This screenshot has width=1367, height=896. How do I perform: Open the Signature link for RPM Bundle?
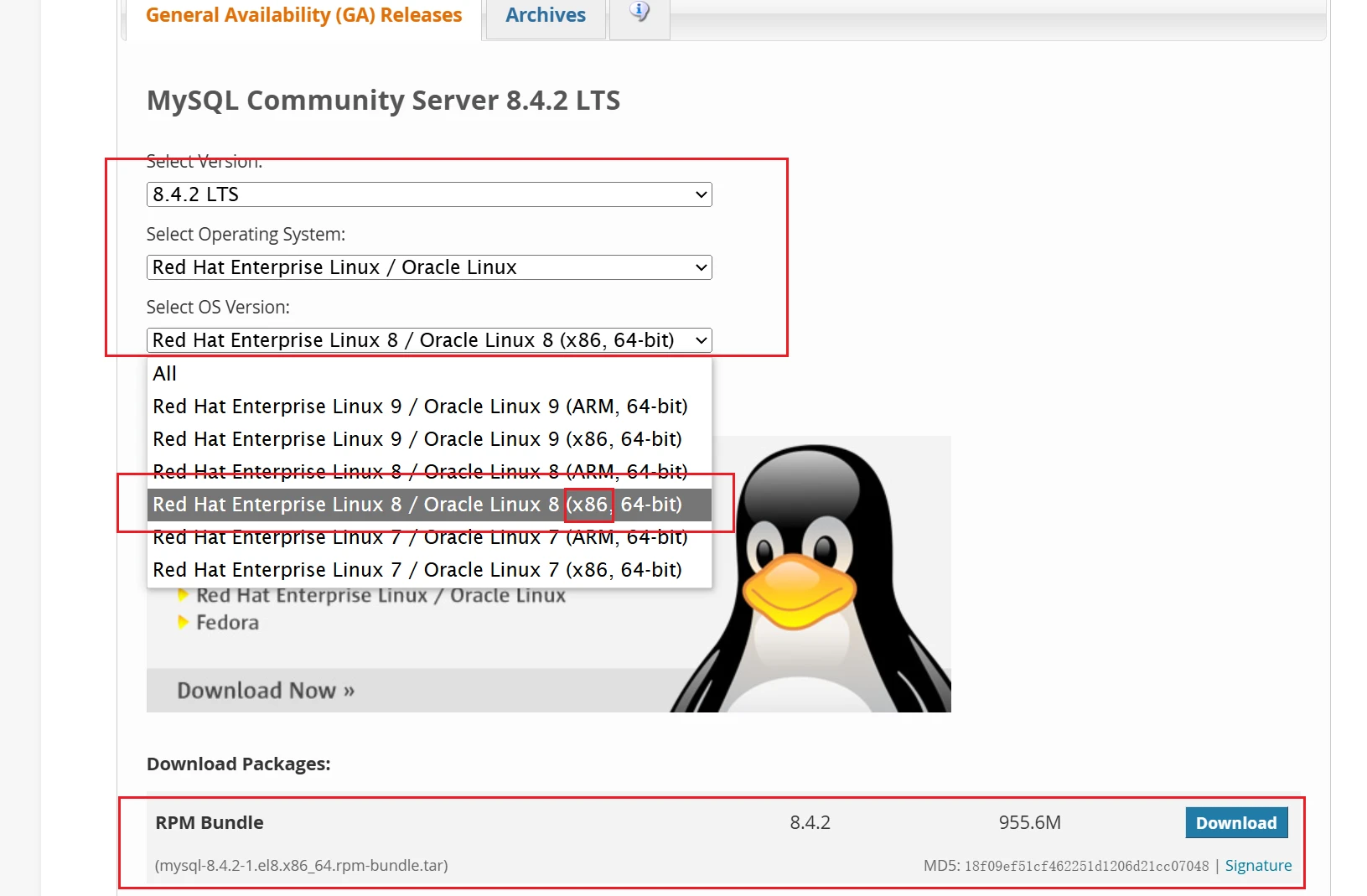pyautogui.click(x=1258, y=866)
